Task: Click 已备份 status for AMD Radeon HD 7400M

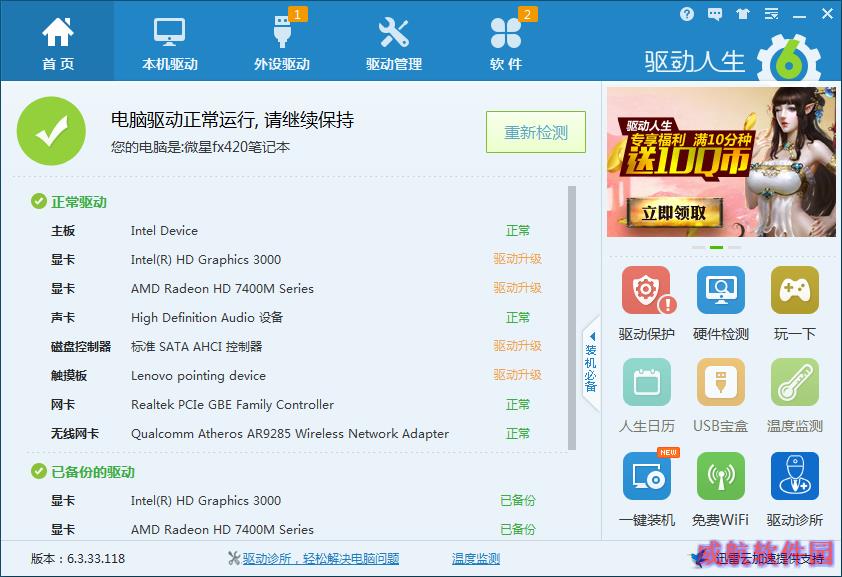Action: [x=518, y=529]
